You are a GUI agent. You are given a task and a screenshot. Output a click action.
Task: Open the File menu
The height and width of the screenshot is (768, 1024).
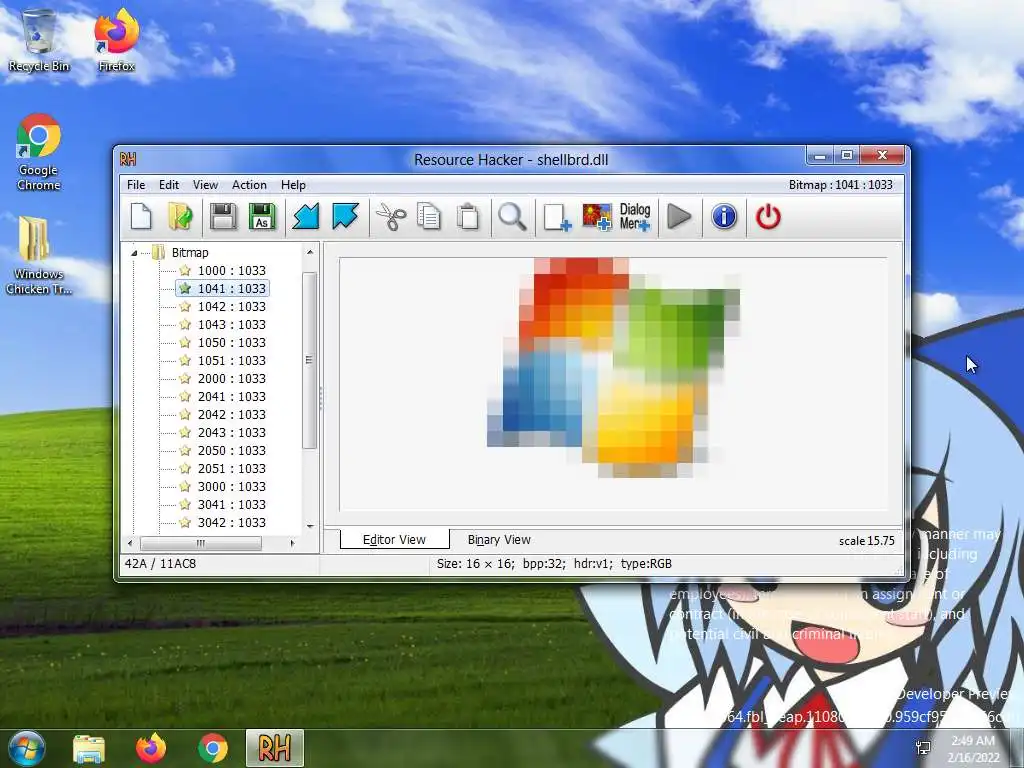pos(136,185)
